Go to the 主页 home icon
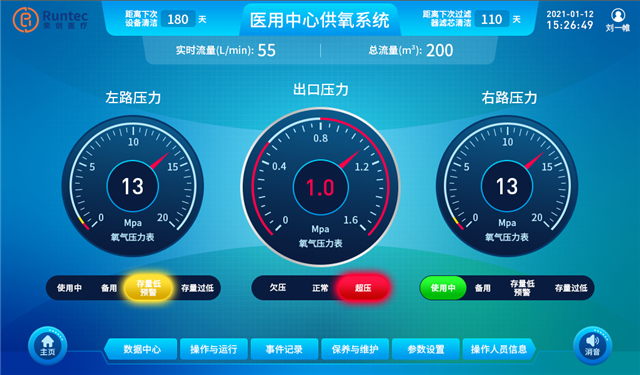 [x=47, y=345]
